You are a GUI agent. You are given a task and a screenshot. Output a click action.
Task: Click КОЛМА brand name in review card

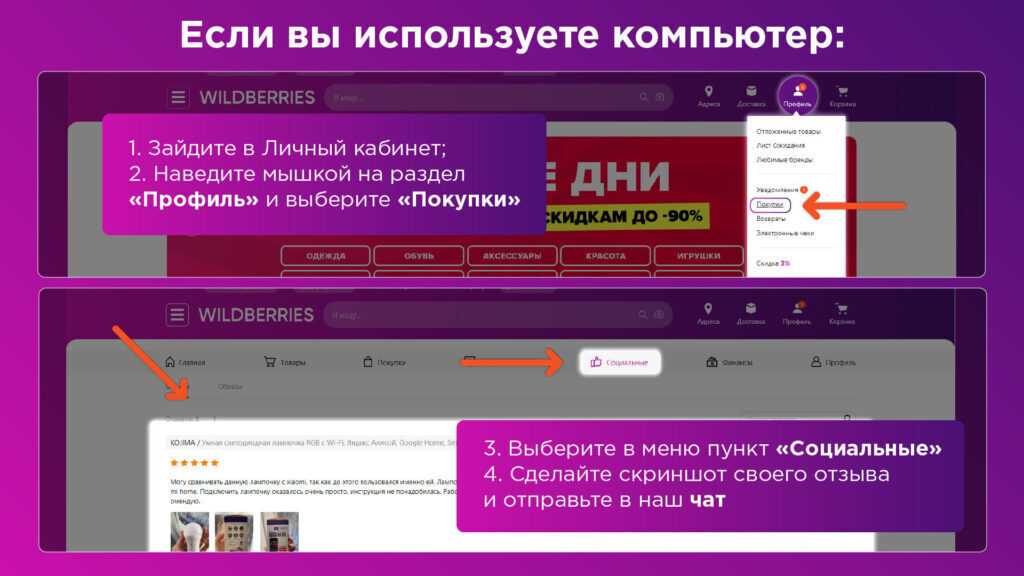[182, 443]
